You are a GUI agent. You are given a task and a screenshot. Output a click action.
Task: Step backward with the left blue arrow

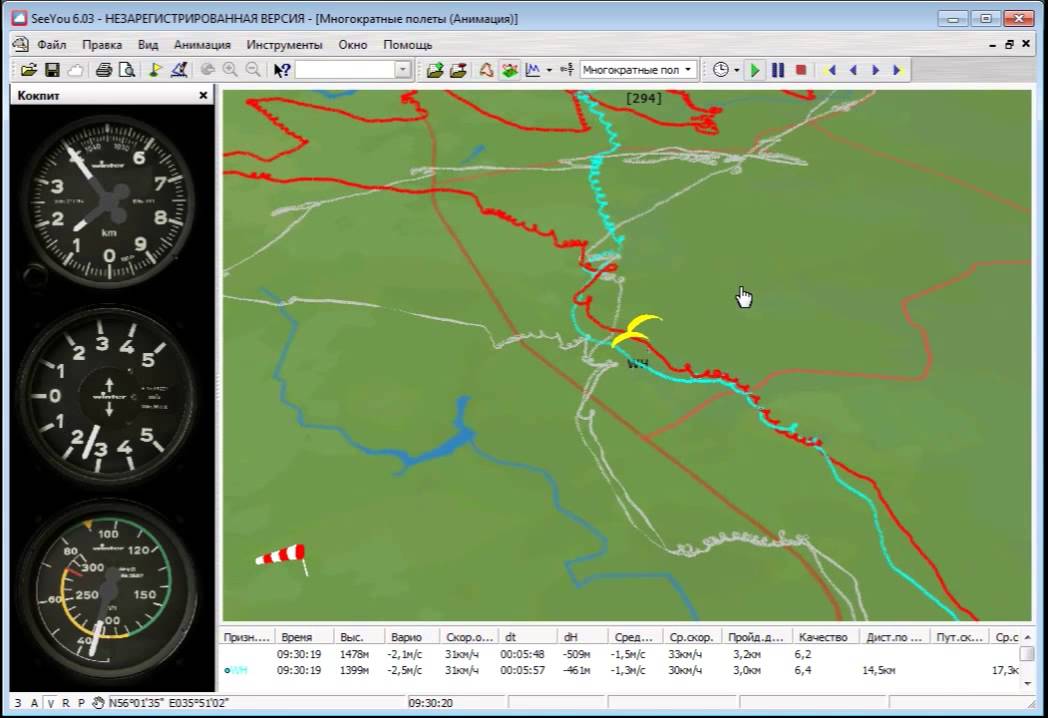click(854, 70)
